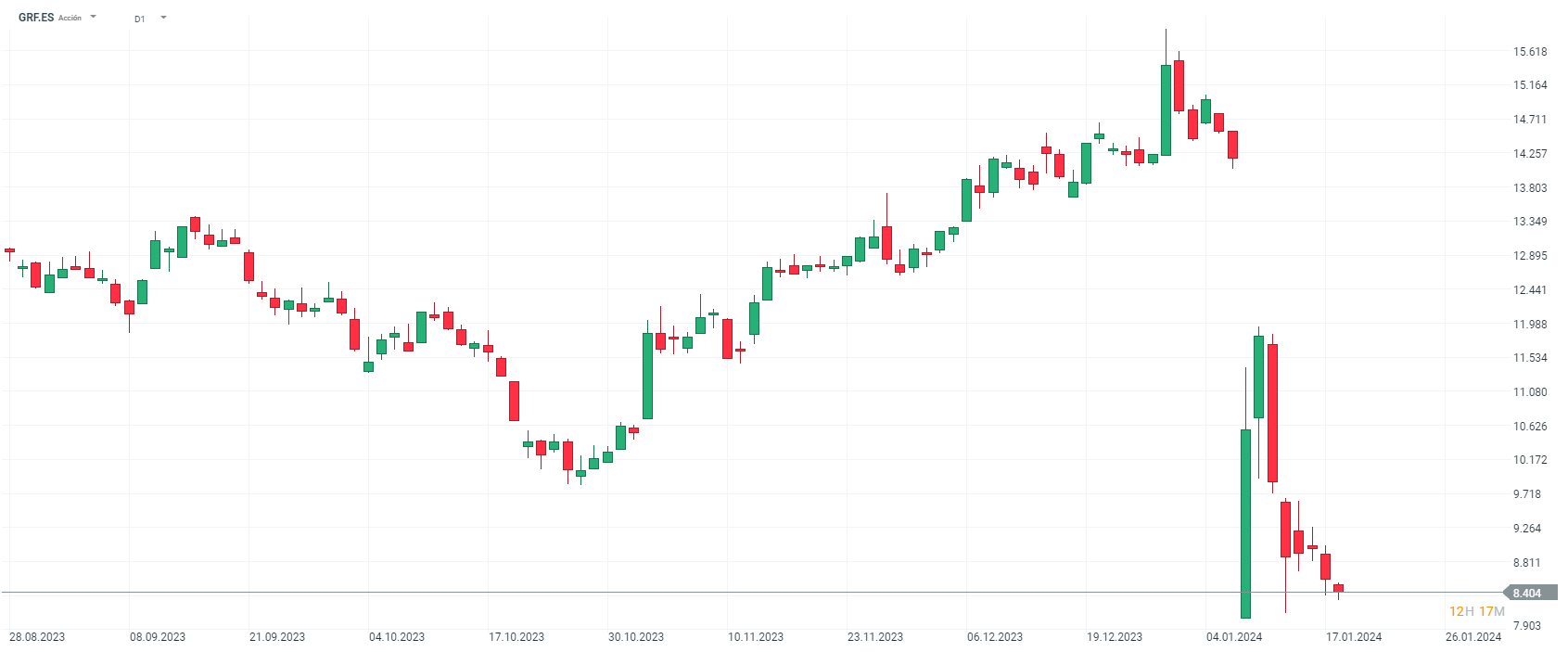Click the 12H 17M candle countdown timer
The height and width of the screenshot is (652, 1568).
click(x=1476, y=611)
